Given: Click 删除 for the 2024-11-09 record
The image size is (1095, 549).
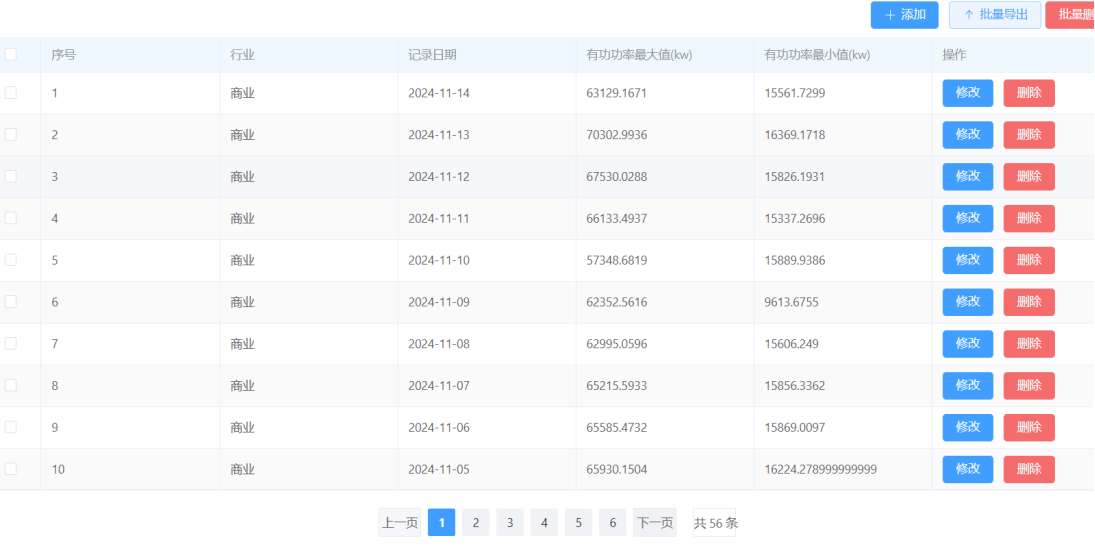Looking at the screenshot, I should [1029, 302].
